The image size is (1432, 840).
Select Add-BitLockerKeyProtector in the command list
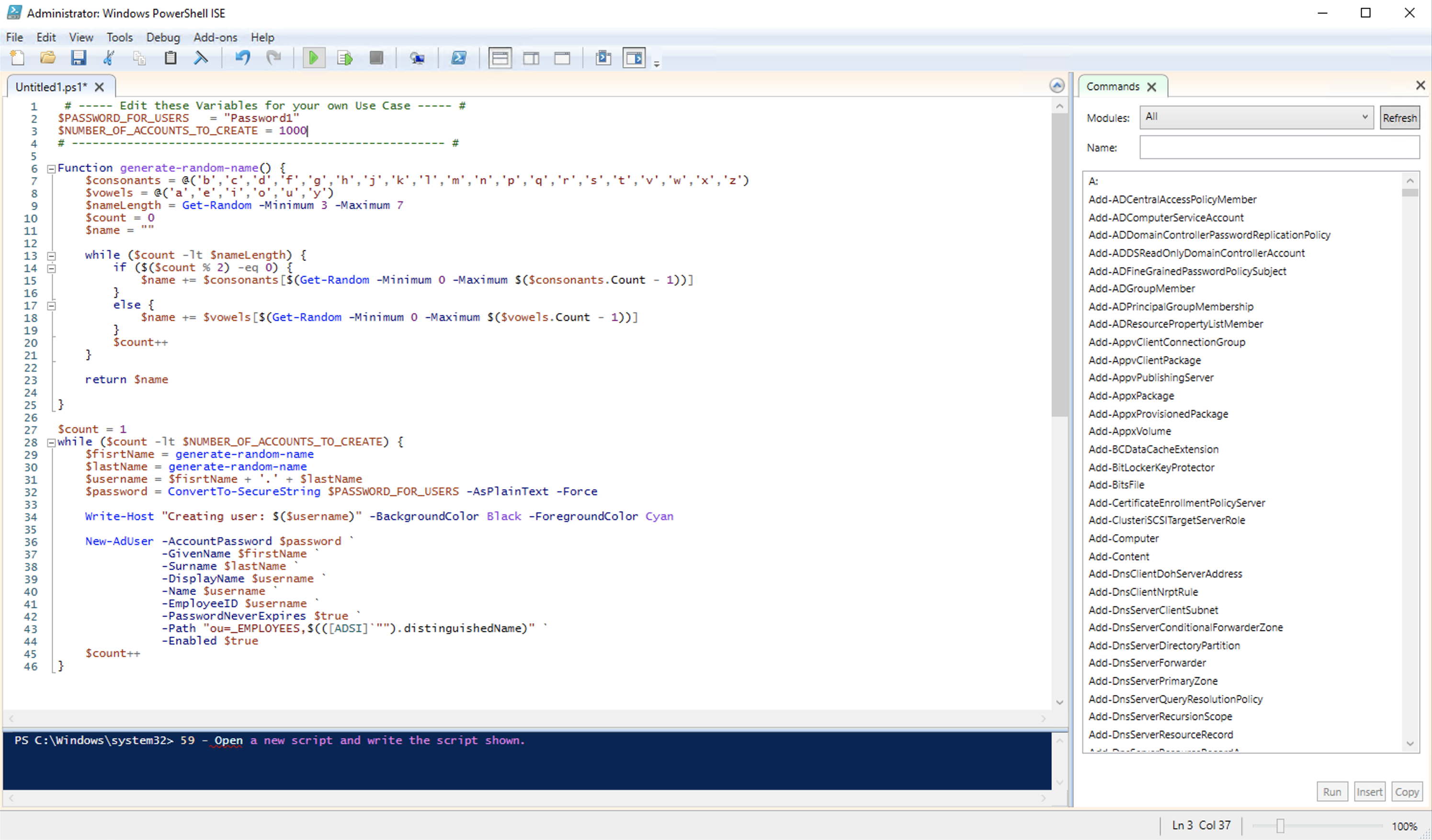1151,467
